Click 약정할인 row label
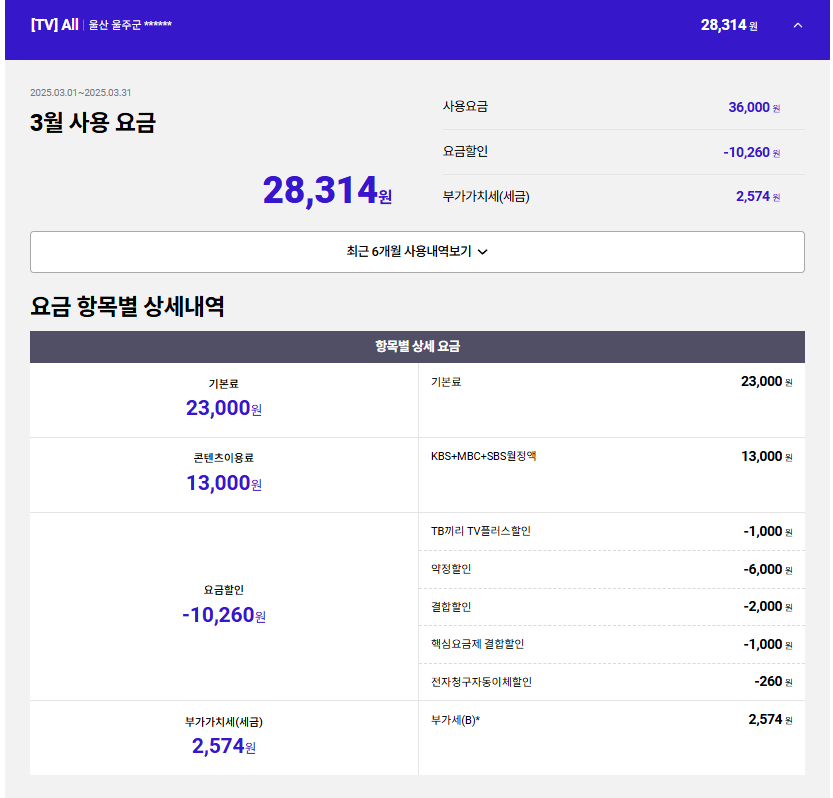This screenshot has width=833, height=798. [x=451, y=569]
